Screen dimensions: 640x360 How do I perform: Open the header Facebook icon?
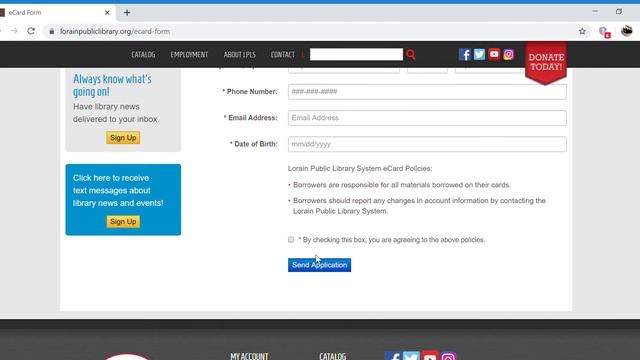pos(464,54)
